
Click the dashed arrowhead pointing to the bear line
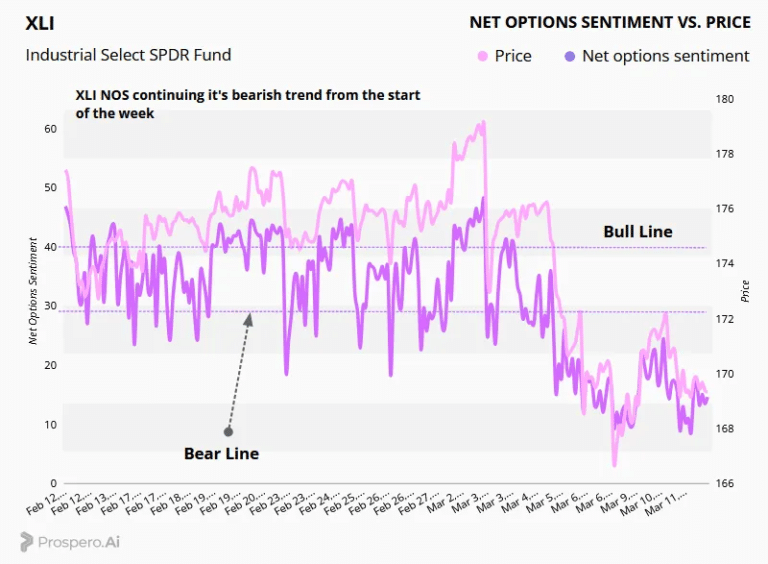249,320
